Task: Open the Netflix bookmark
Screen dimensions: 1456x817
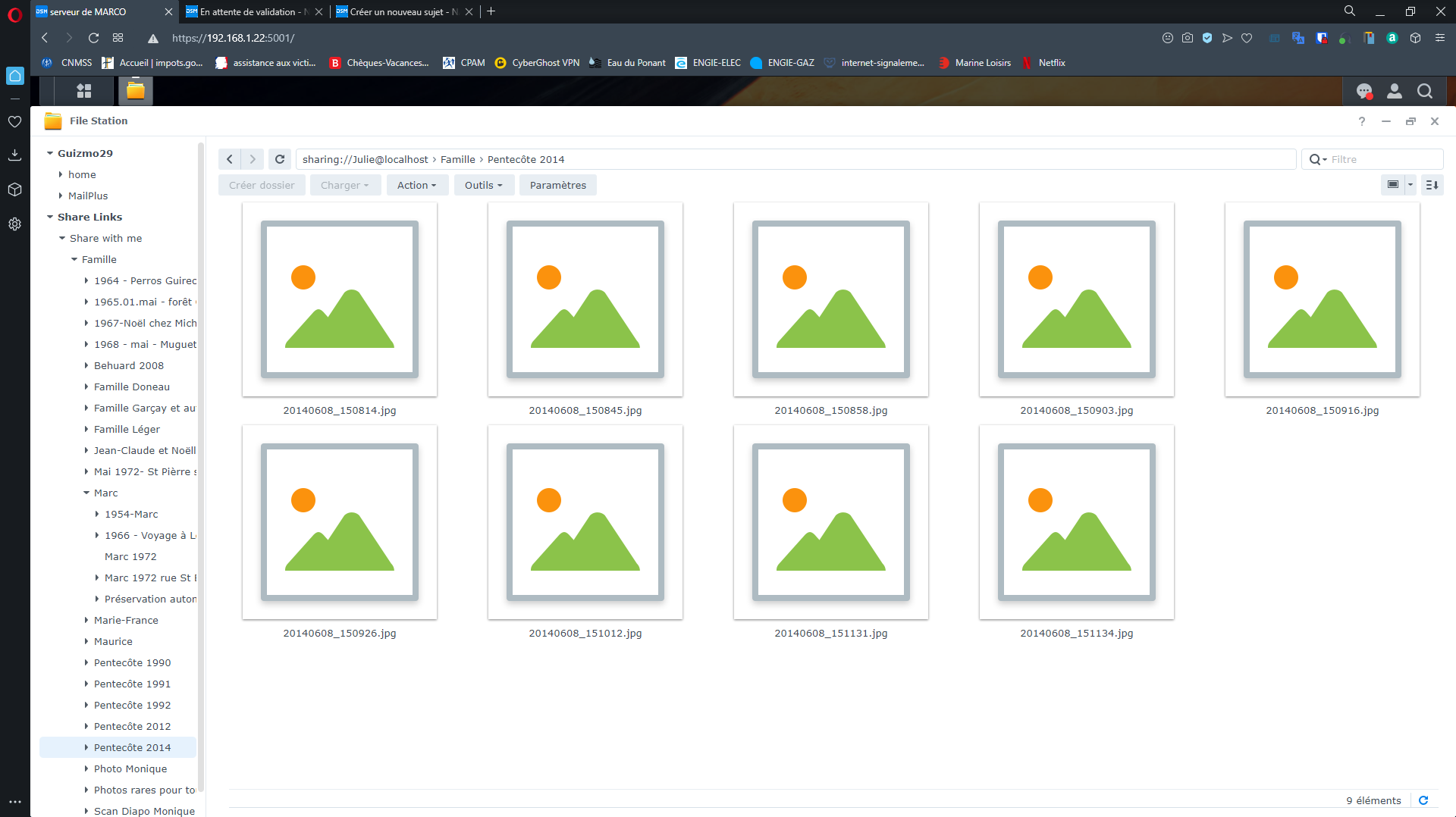Action: click(x=1051, y=63)
